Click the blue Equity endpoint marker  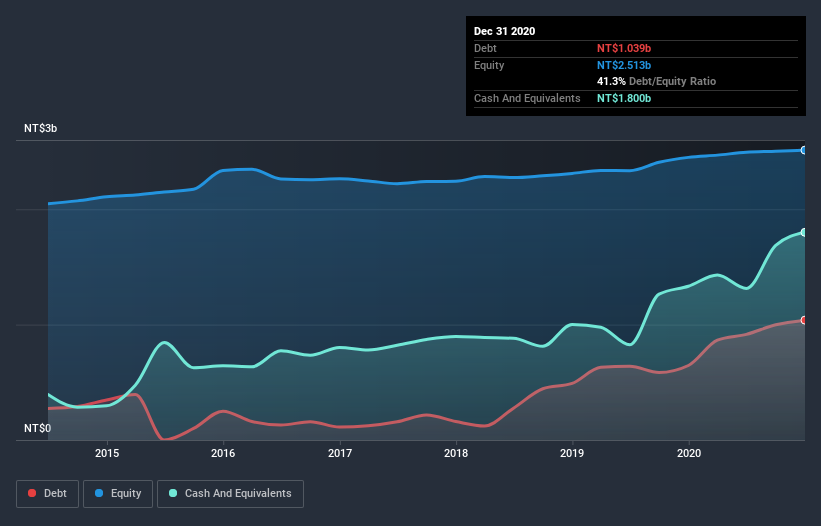804,150
